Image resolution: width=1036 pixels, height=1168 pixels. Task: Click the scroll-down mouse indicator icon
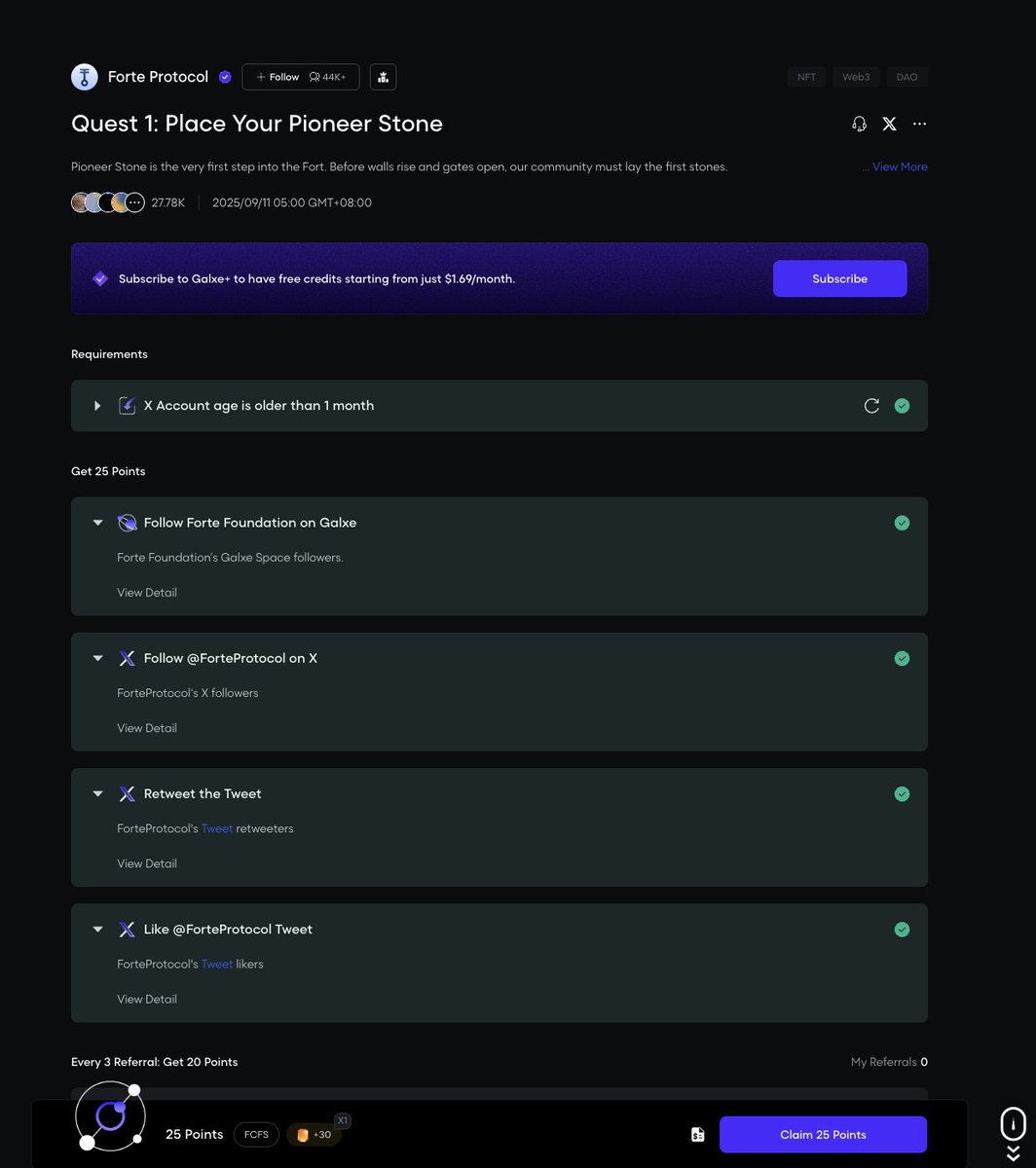[x=1013, y=1123]
